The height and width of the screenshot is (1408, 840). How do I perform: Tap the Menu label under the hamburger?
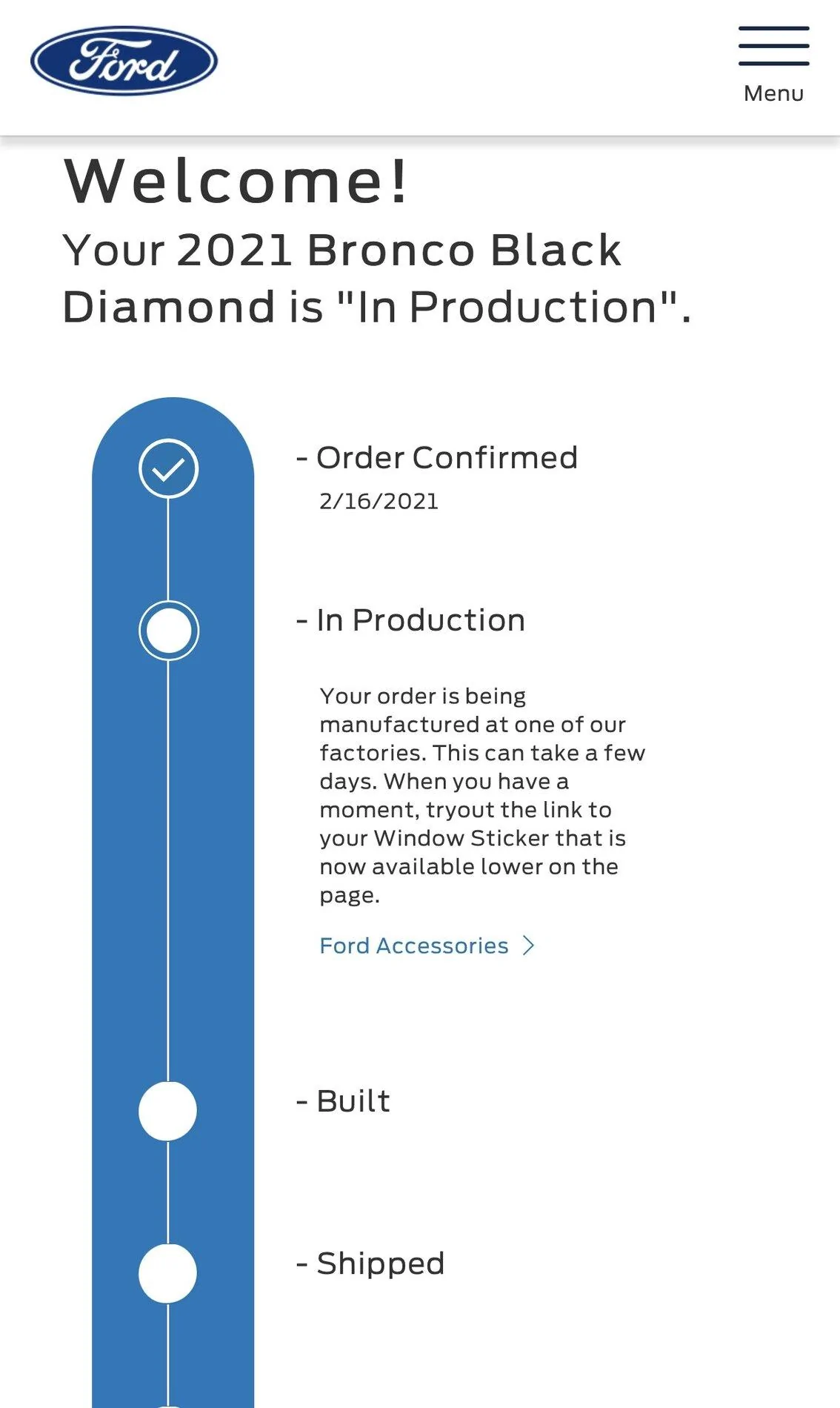(773, 93)
